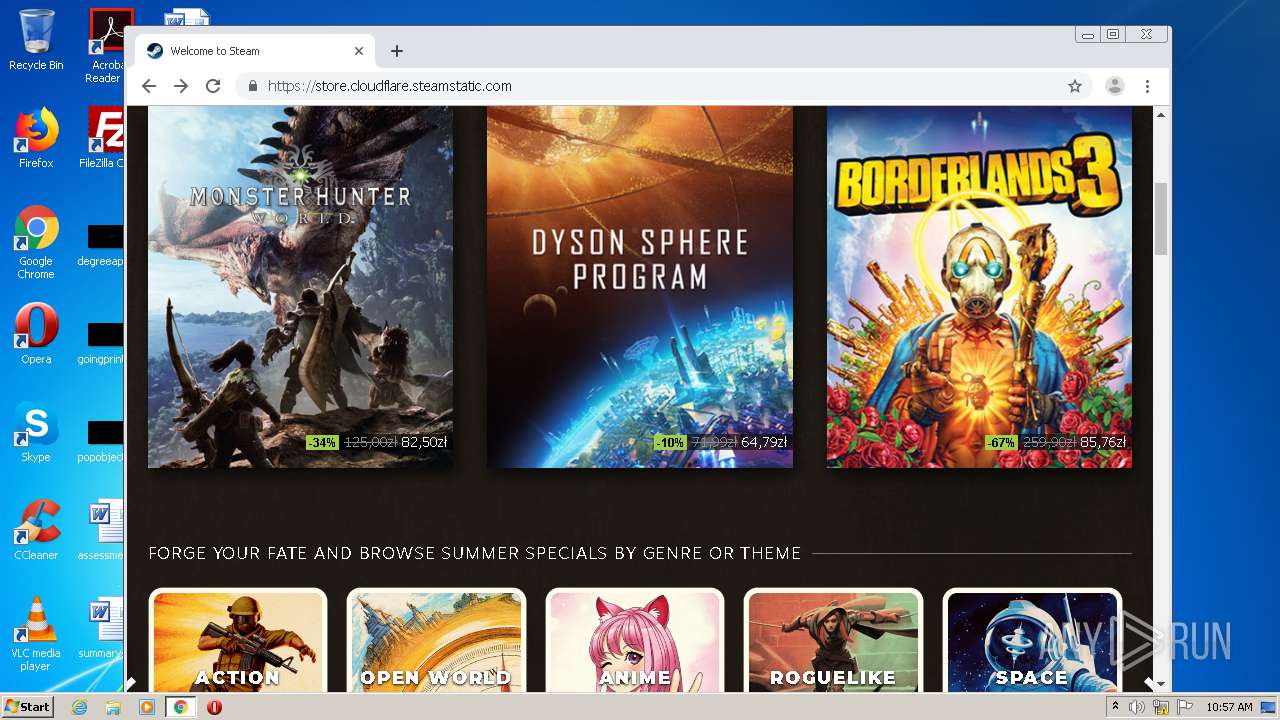
Task: Click Chrome's forward navigation arrow
Action: (x=181, y=86)
